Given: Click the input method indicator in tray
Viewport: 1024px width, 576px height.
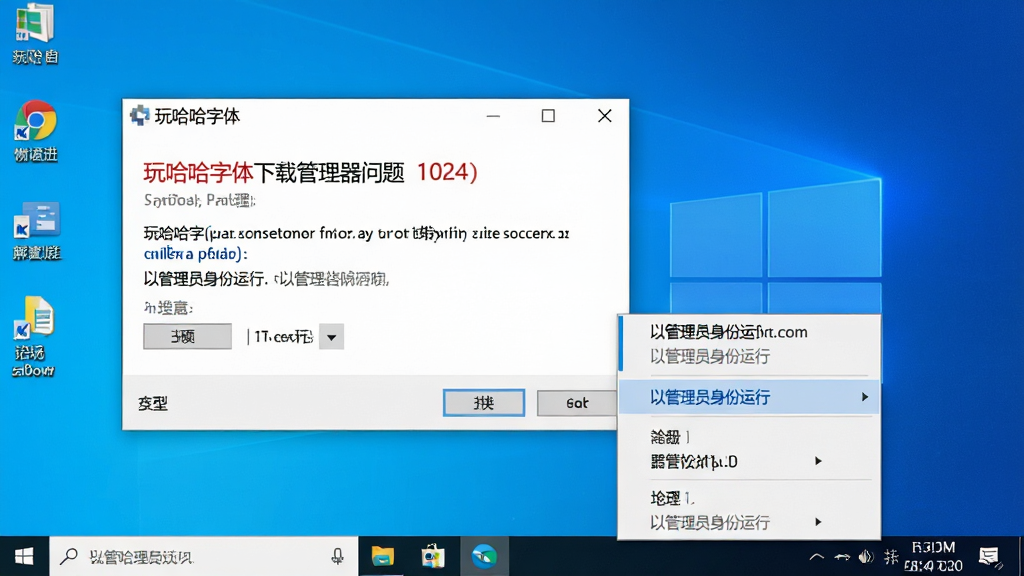Looking at the screenshot, I should point(891,556).
